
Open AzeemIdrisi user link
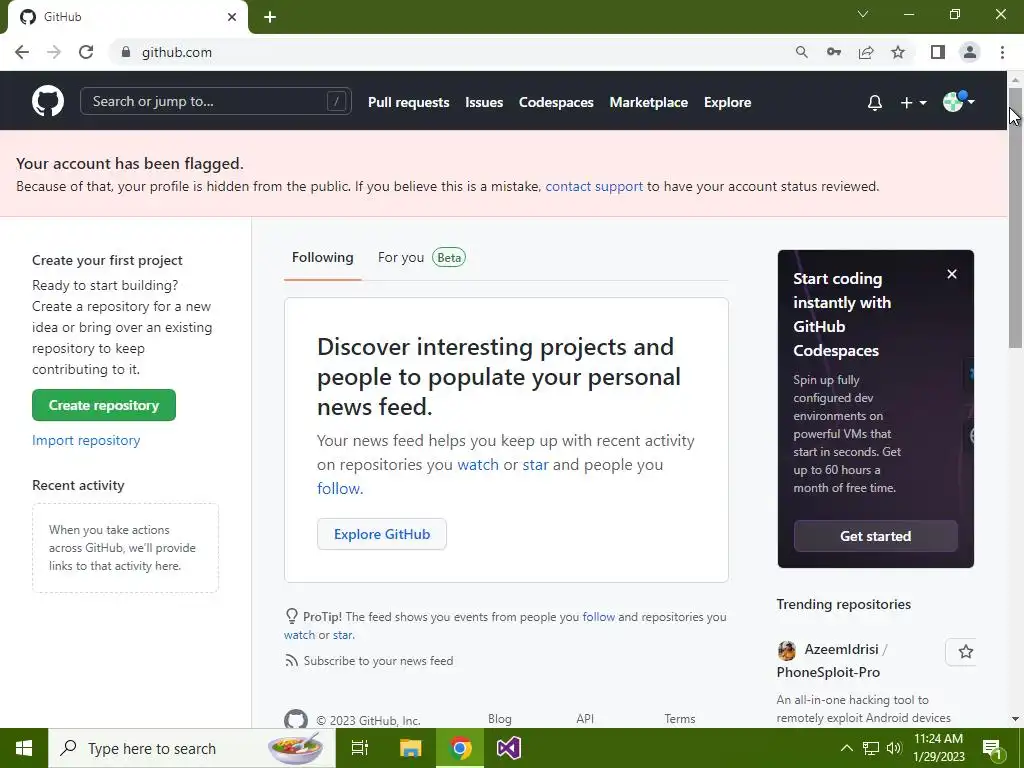[841, 649]
